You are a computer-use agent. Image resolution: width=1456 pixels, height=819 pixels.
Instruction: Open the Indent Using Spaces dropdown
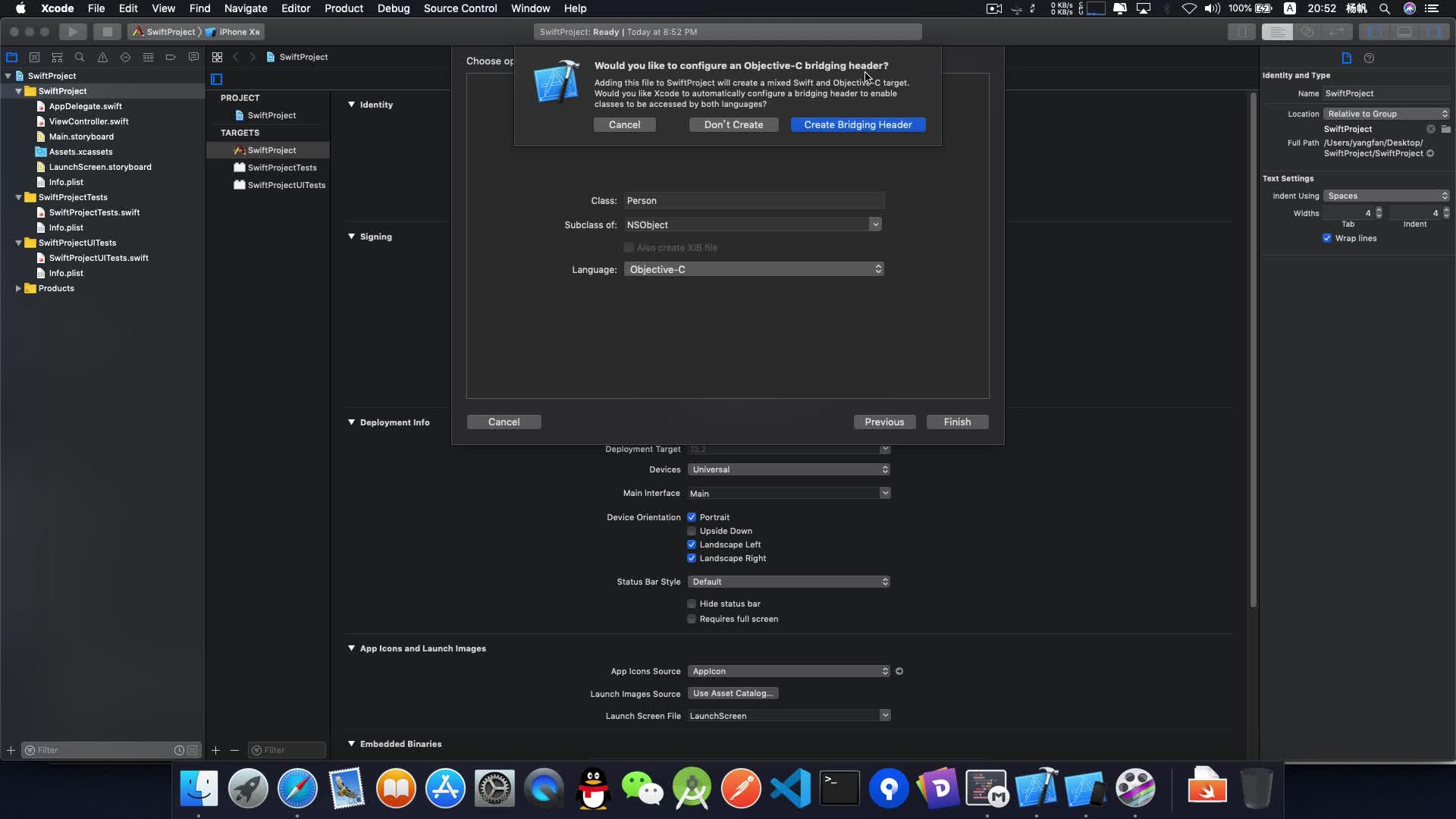pos(1386,196)
